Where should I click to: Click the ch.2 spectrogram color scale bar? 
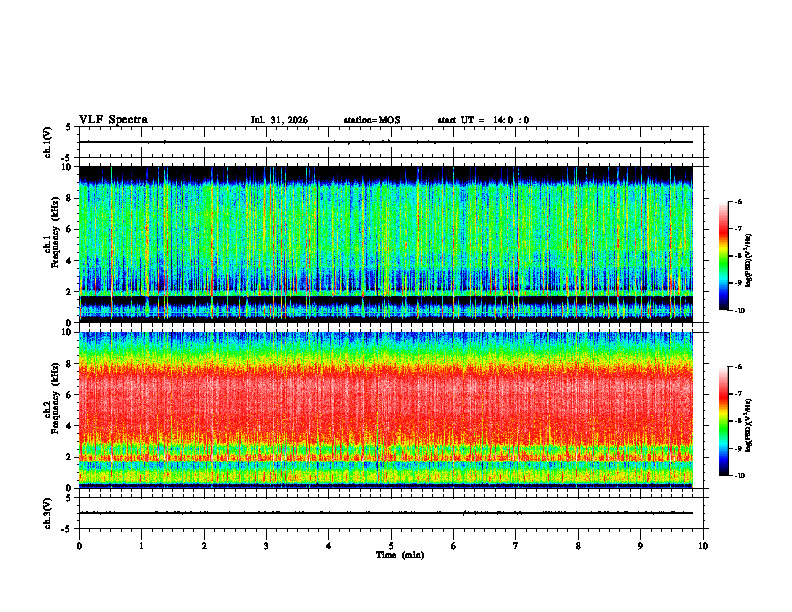(x=724, y=421)
